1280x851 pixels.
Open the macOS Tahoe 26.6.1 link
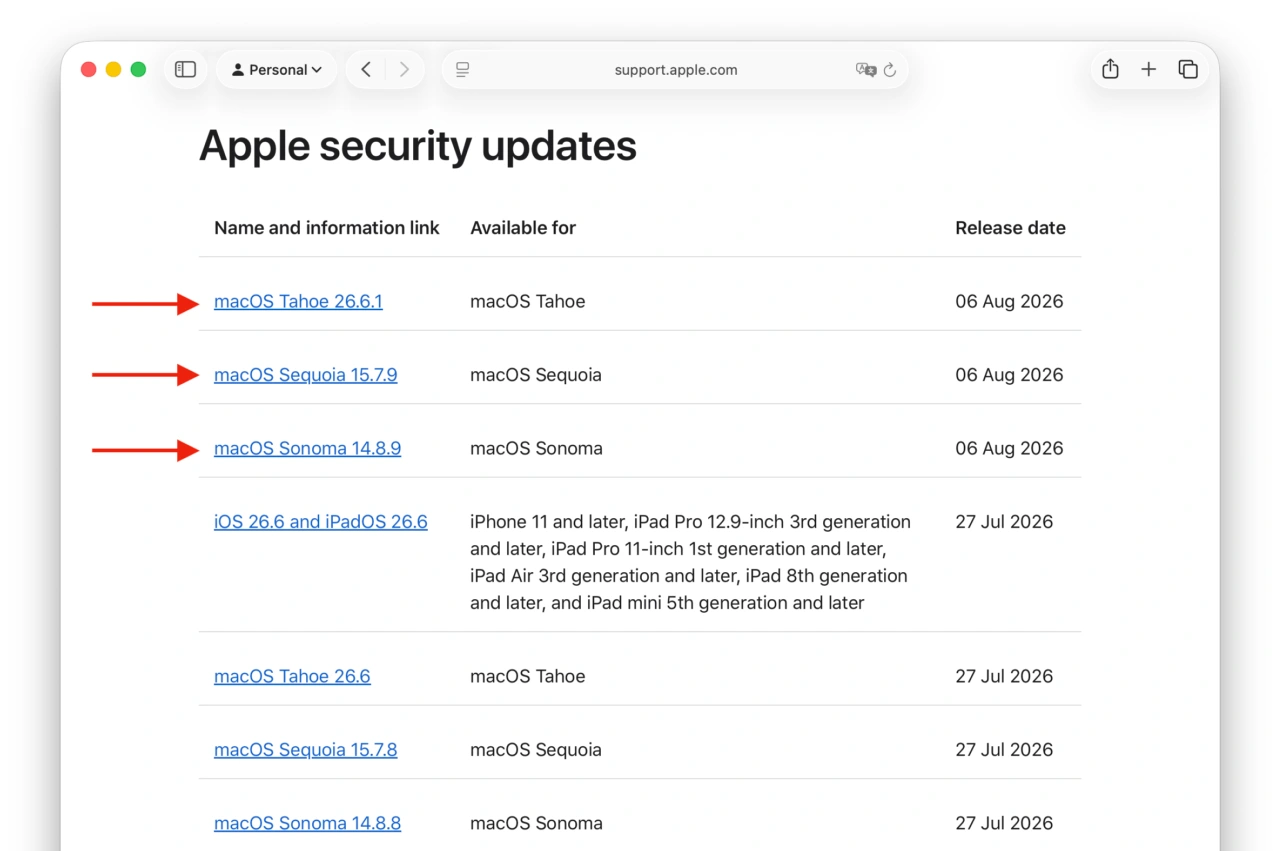coord(298,301)
